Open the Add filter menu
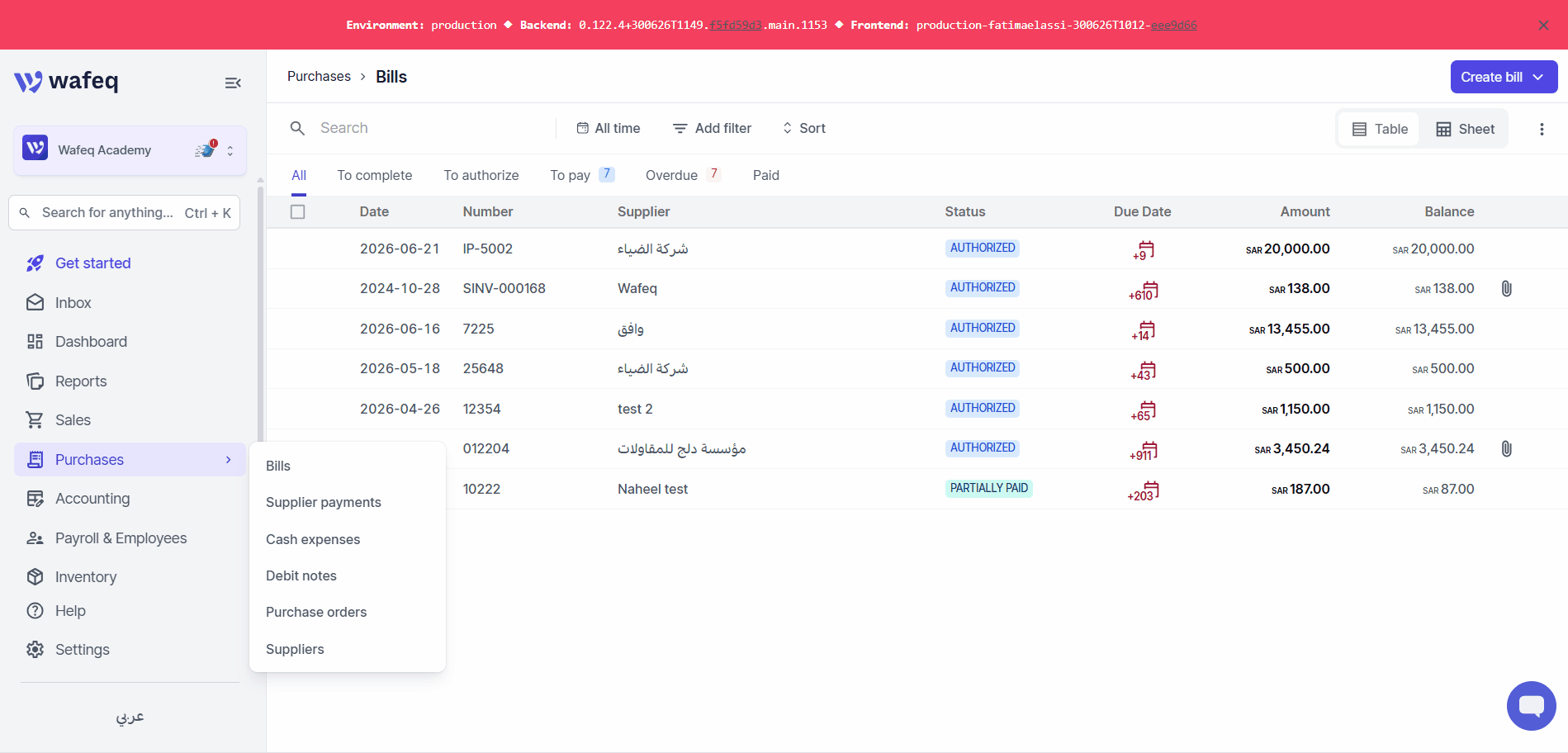Screen dimensions: 1568x753 [712, 128]
